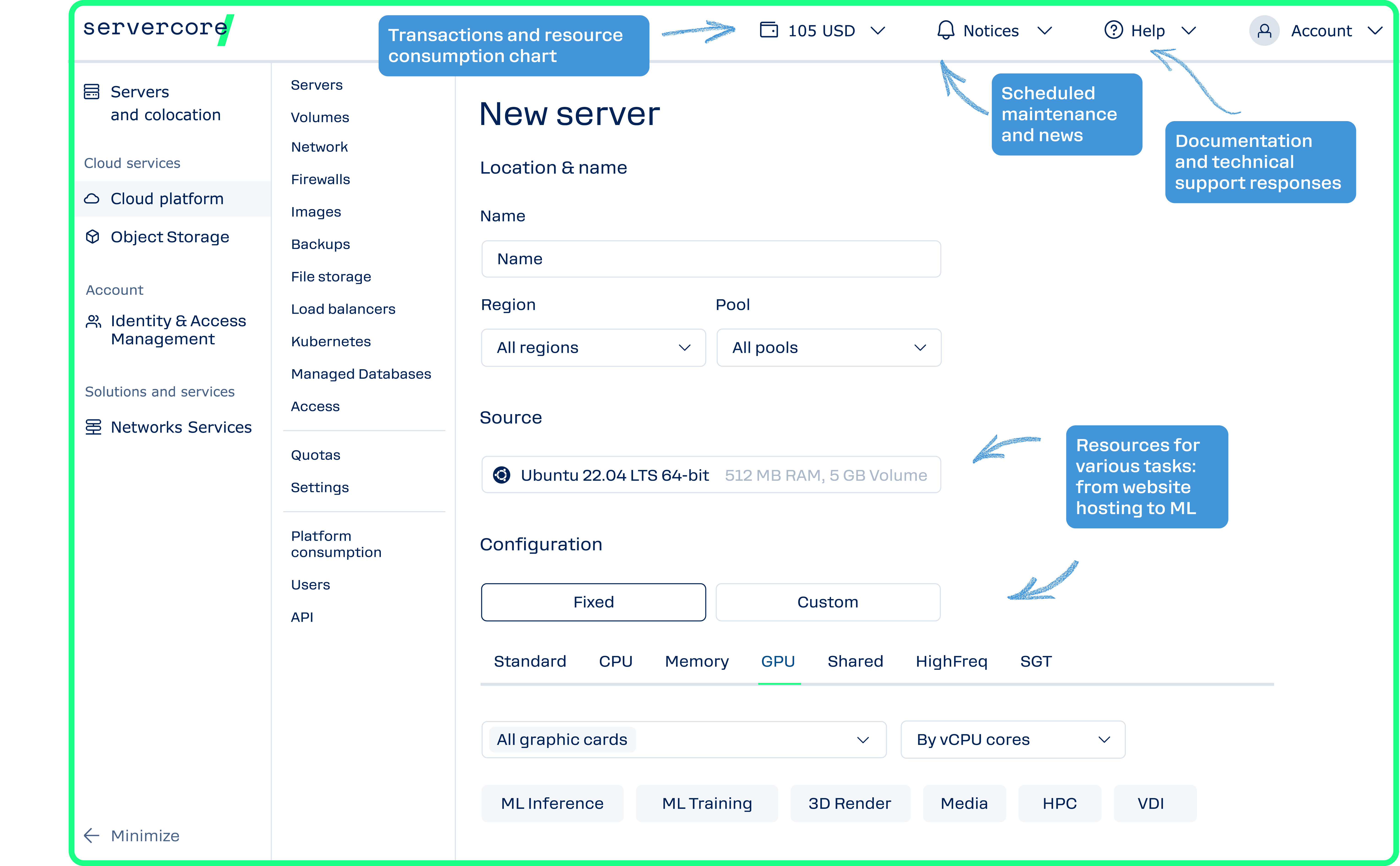Open Firewalls in the submenu
This screenshot has height=866, width=1400.
click(320, 179)
